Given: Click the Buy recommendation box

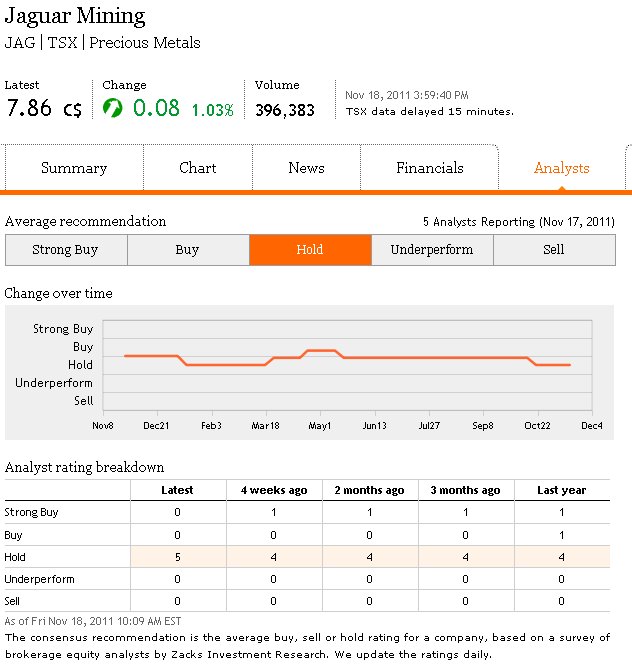Looking at the screenshot, I should [188, 250].
